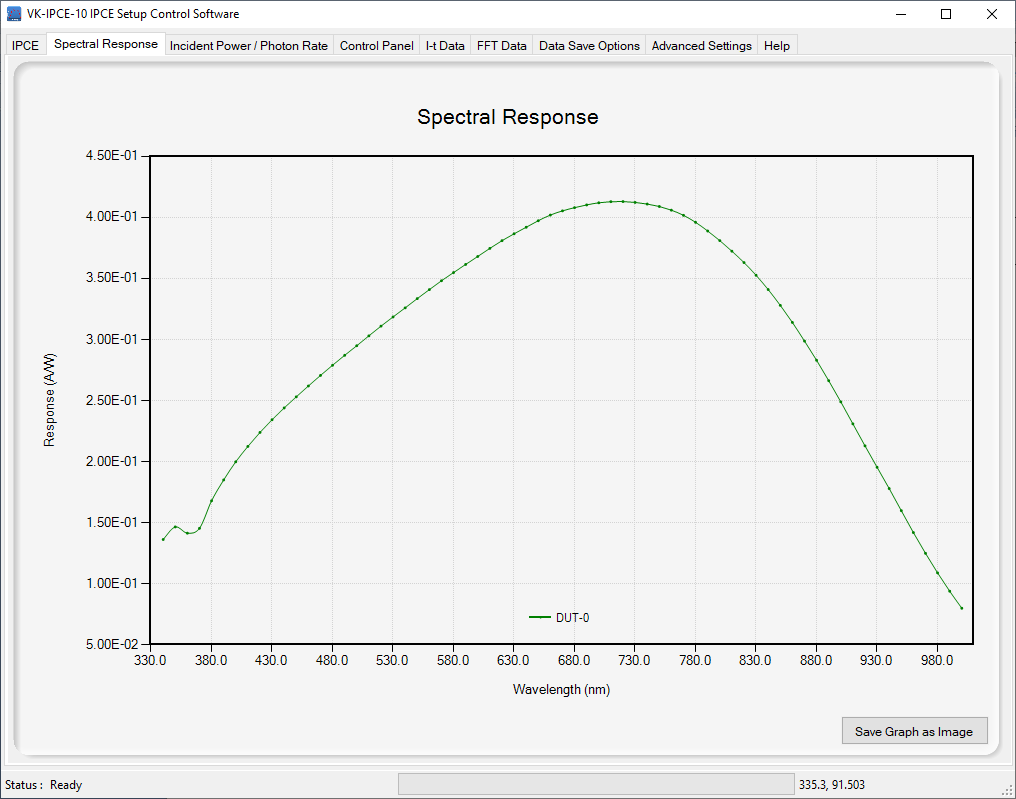Open the Help tab
Screen dimensions: 1016x799
(776, 46)
